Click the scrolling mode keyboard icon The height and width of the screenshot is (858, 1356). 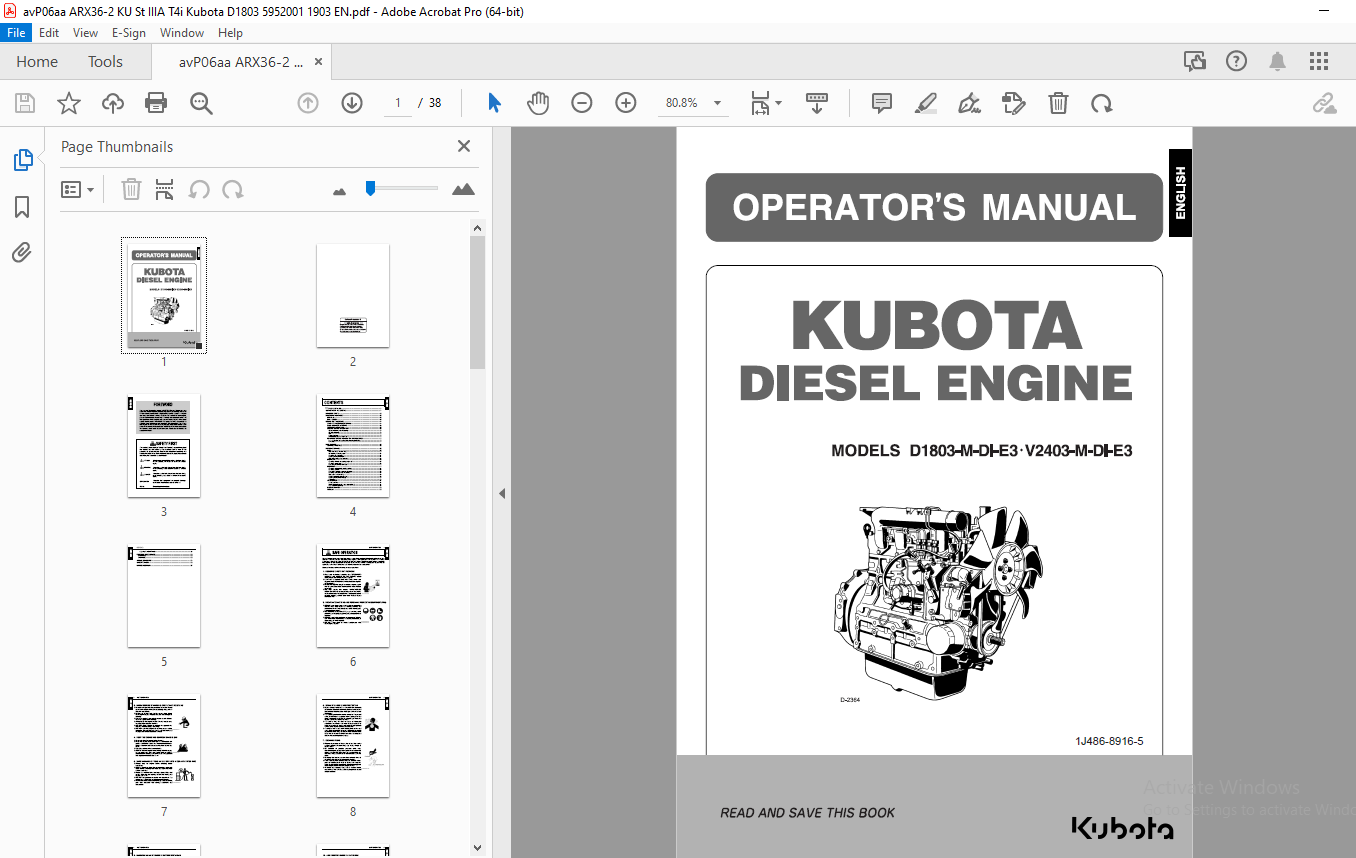click(817, 103)
